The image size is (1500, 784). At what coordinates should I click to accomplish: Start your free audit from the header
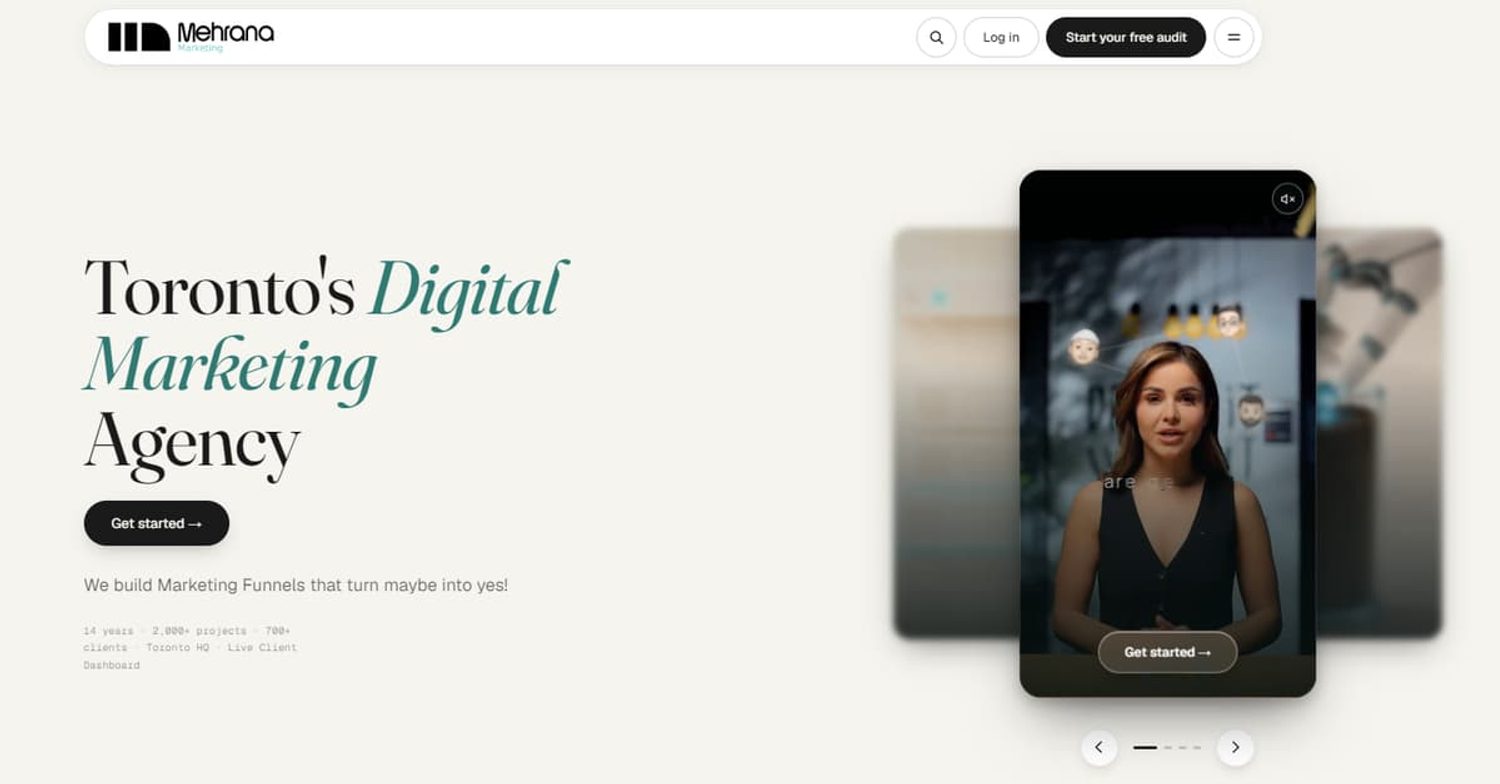1126,38
